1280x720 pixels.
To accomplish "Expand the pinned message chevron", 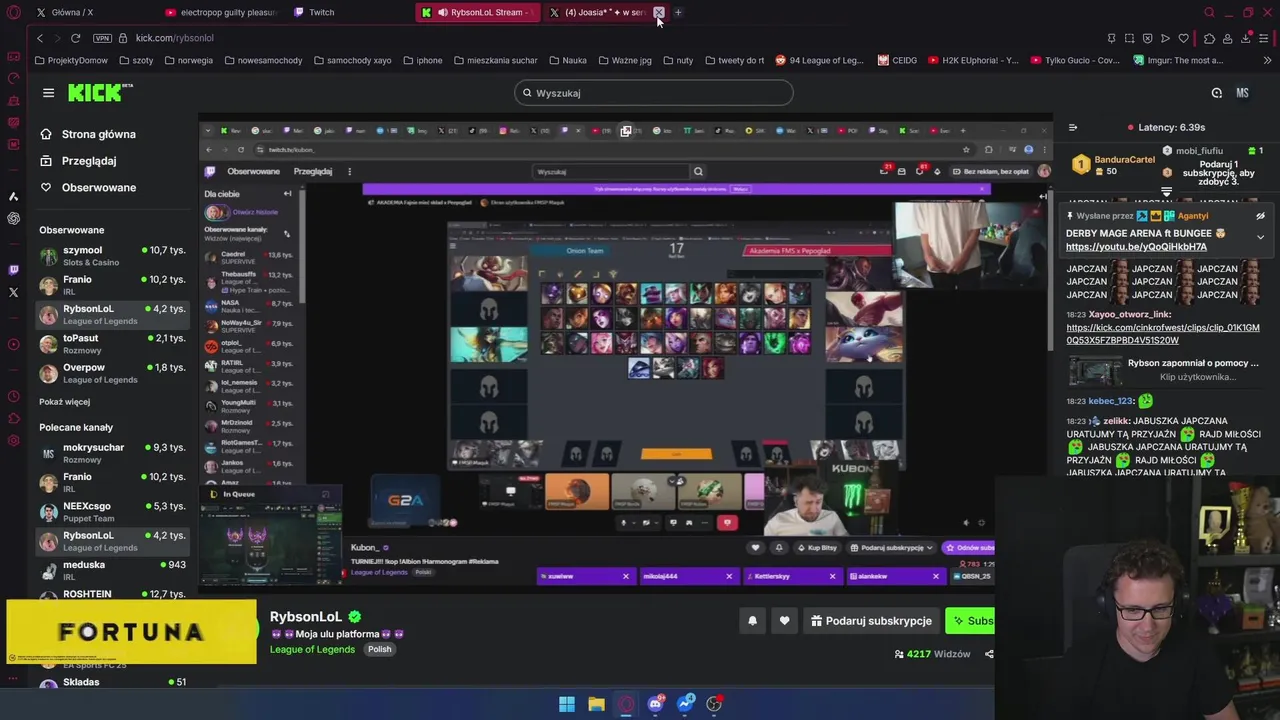I will point(1260,237).
